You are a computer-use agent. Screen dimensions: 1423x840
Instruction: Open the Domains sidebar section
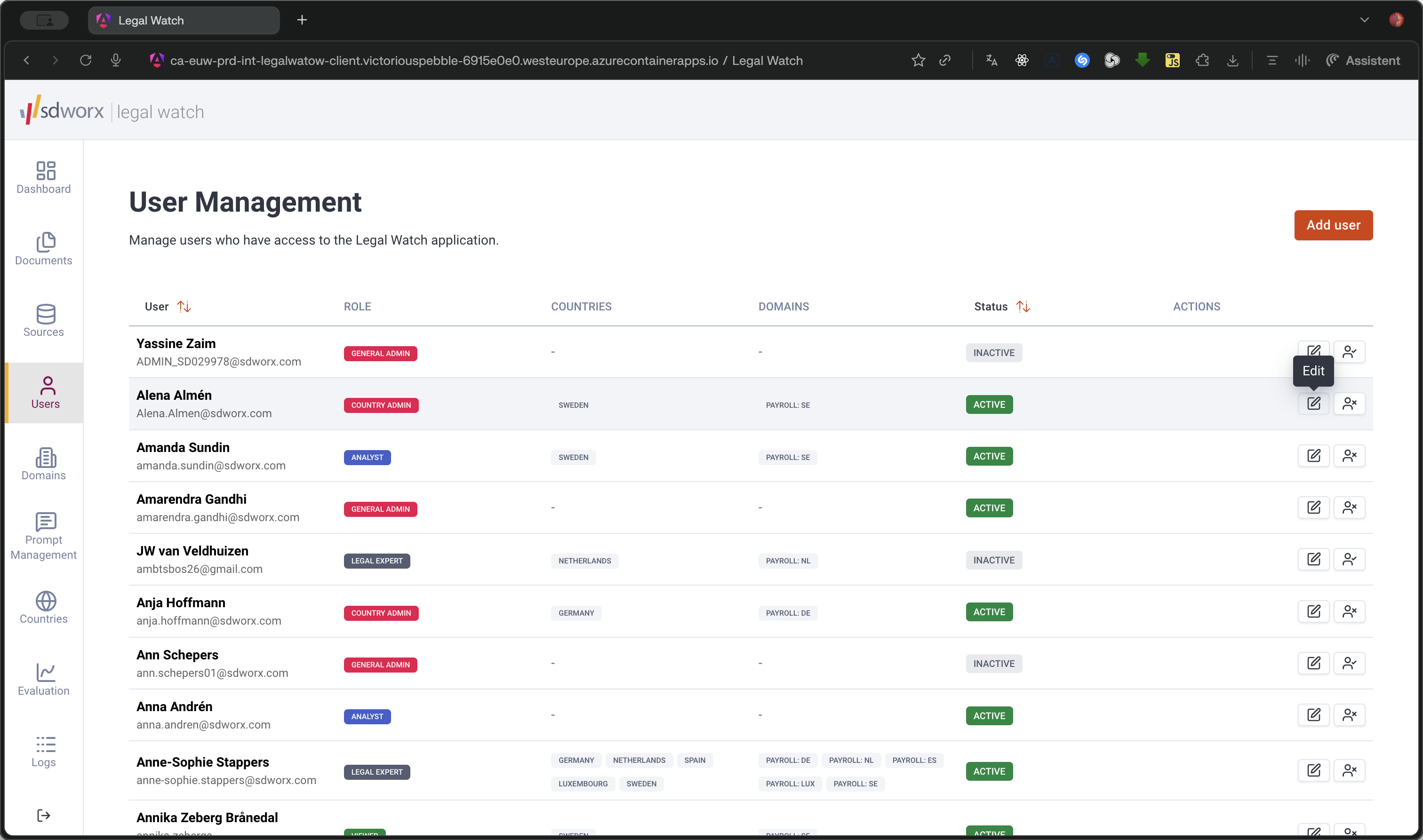[x=44, y=464]
